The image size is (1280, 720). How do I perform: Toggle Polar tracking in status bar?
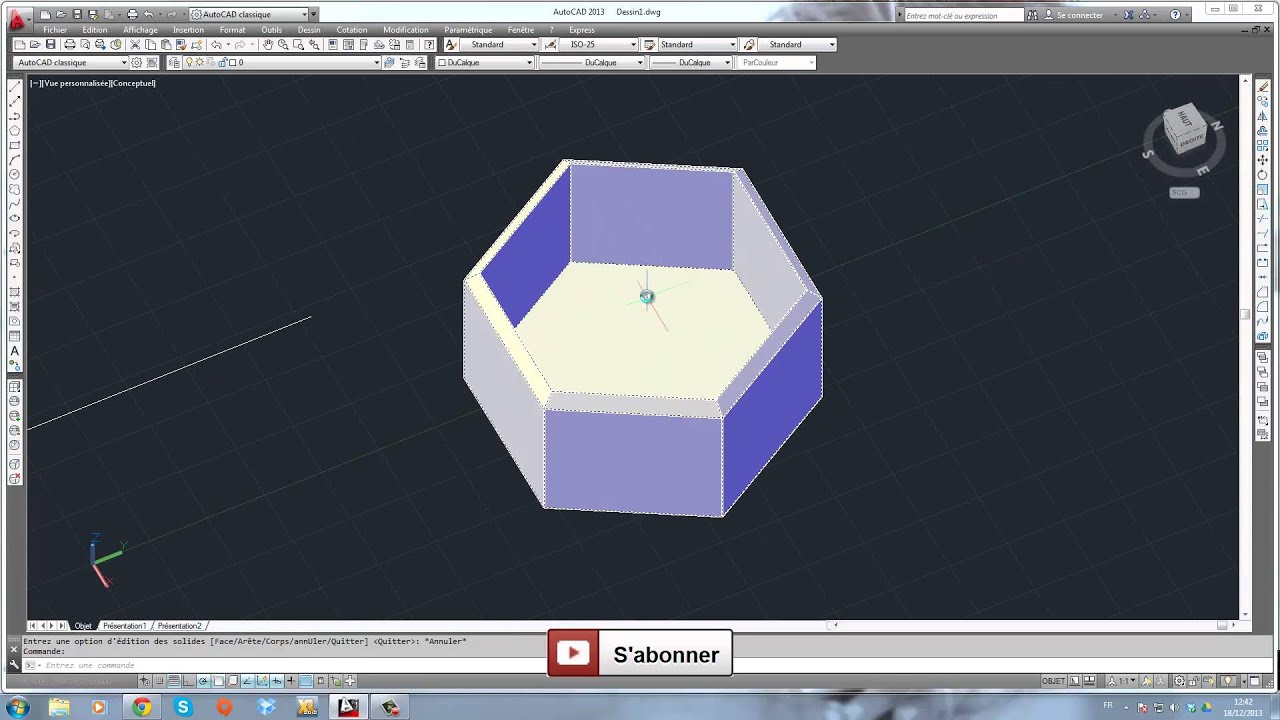(x=203, y=681)
